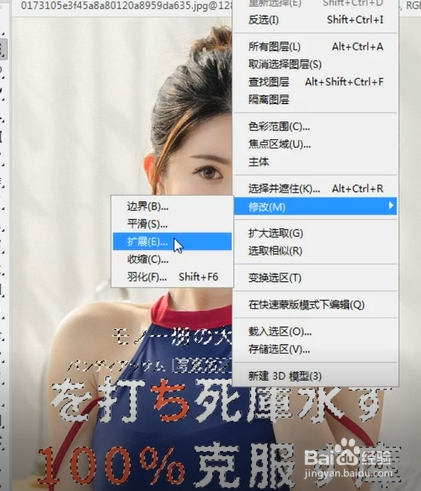
Task: Click the document tab filename
Action: pos(126,6)
